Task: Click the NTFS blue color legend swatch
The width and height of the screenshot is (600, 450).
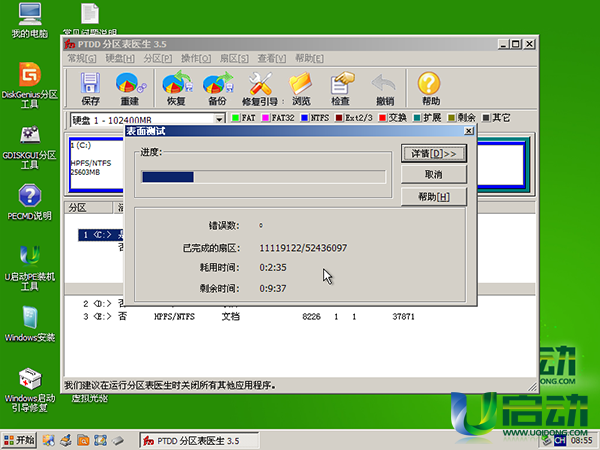Action: (x=304, y=117)
